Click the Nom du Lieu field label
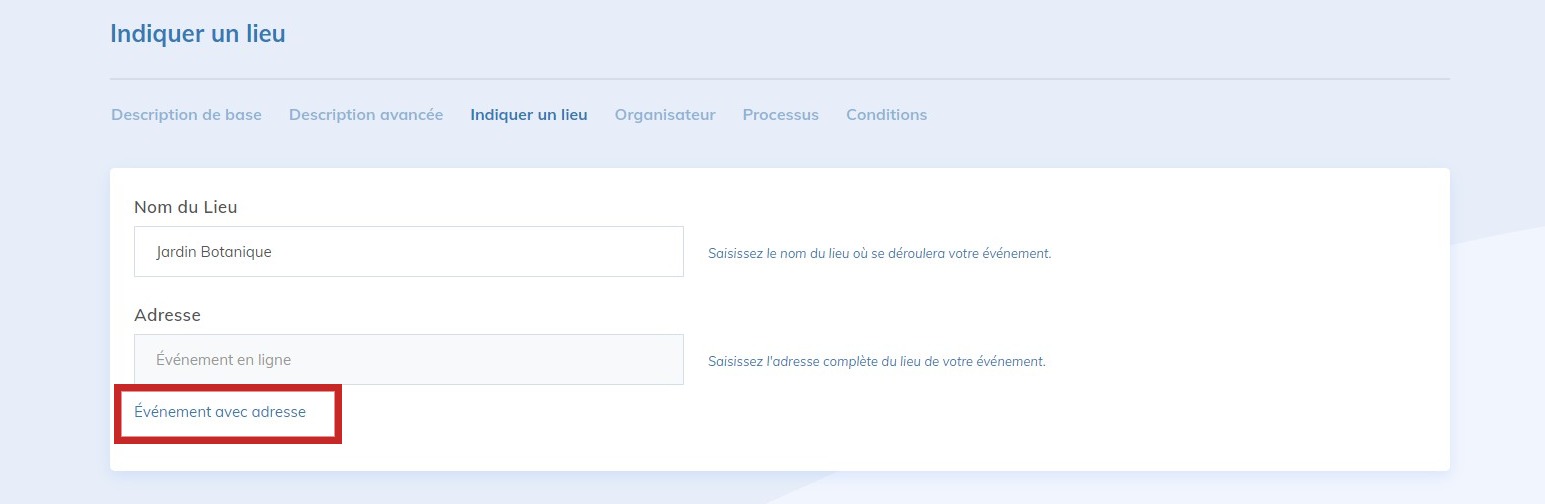 [x=185, y=207]
